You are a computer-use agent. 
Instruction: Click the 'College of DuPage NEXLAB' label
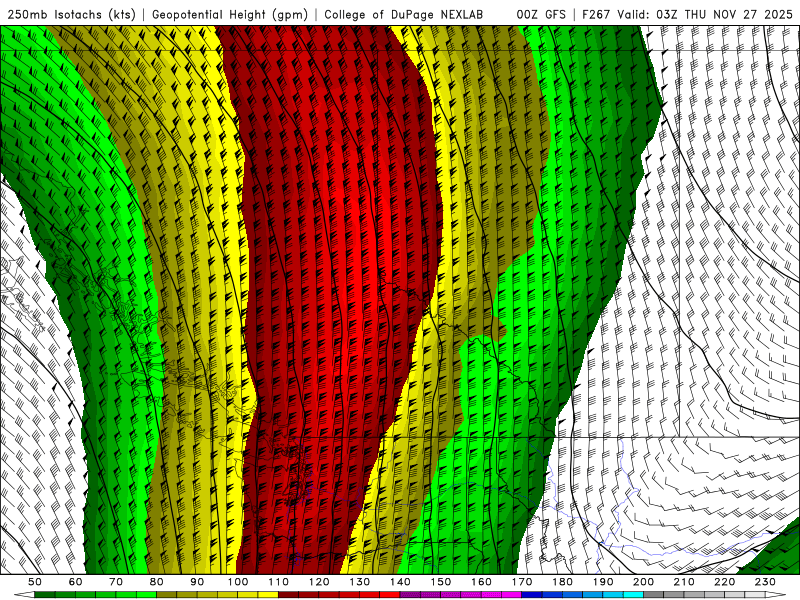coord(403,14)
